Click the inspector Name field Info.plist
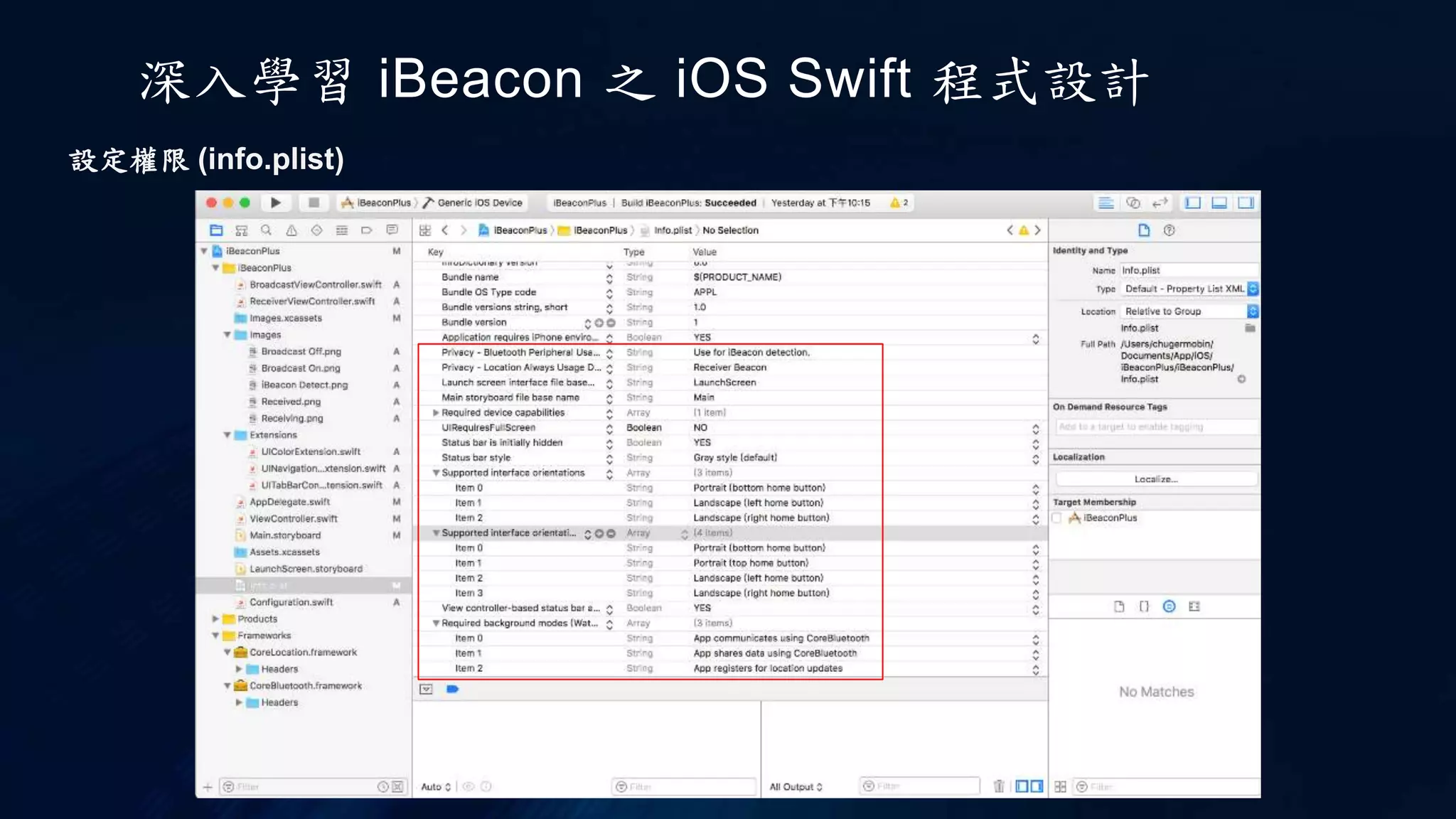 point(1189,270)
